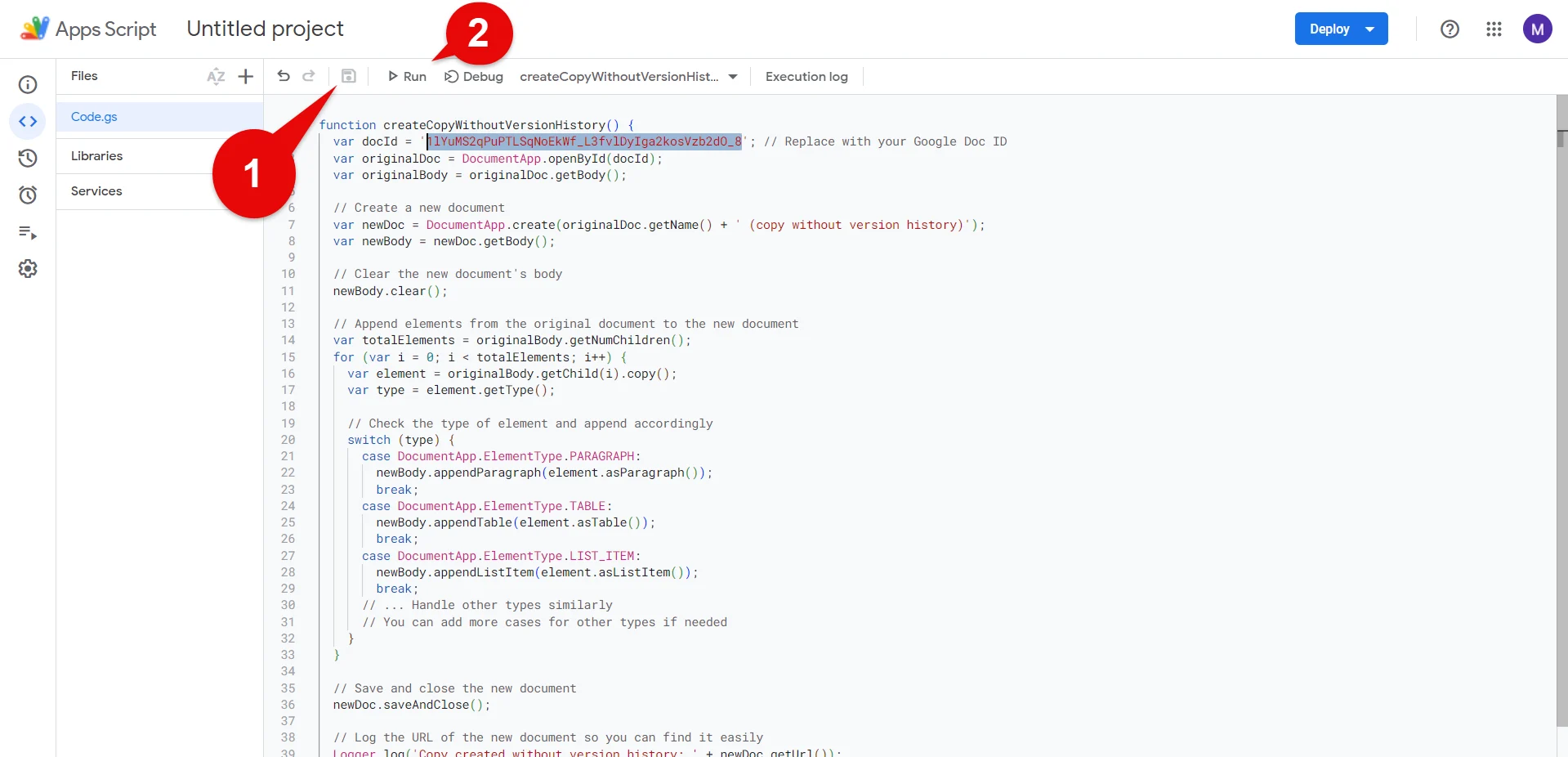Sort files alphabetically with AZ icon

click(x=216, y=76)
